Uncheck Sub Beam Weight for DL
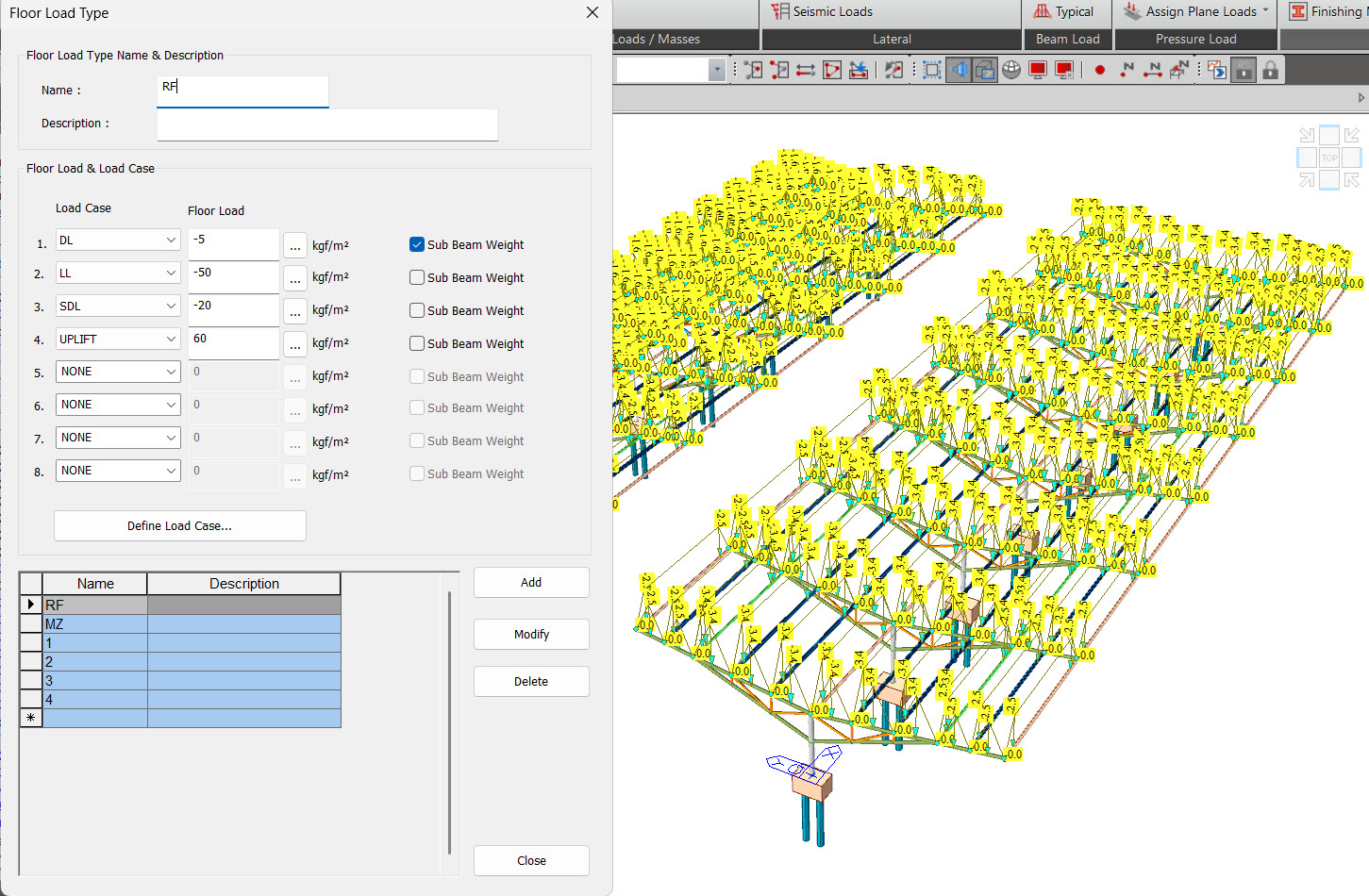This screenshot has height=896, width=1369. pyautogui.click(x=417, y=244)
